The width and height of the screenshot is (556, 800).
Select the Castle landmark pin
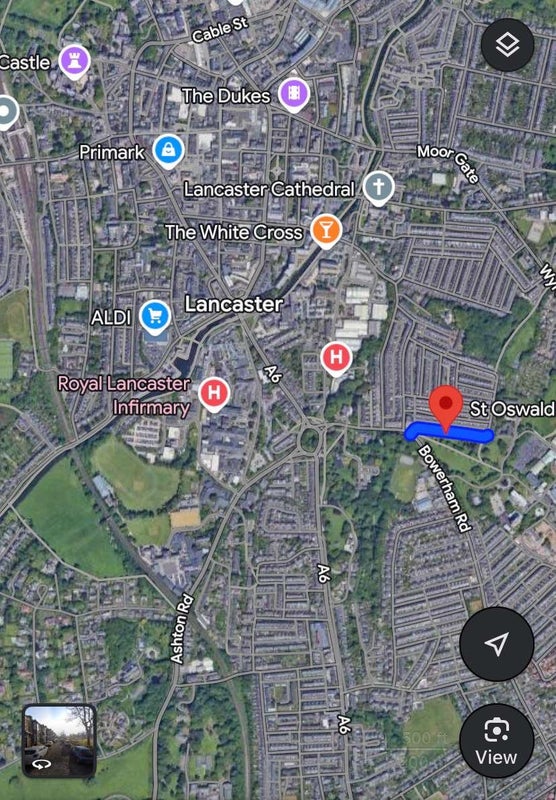coord(74,63)
